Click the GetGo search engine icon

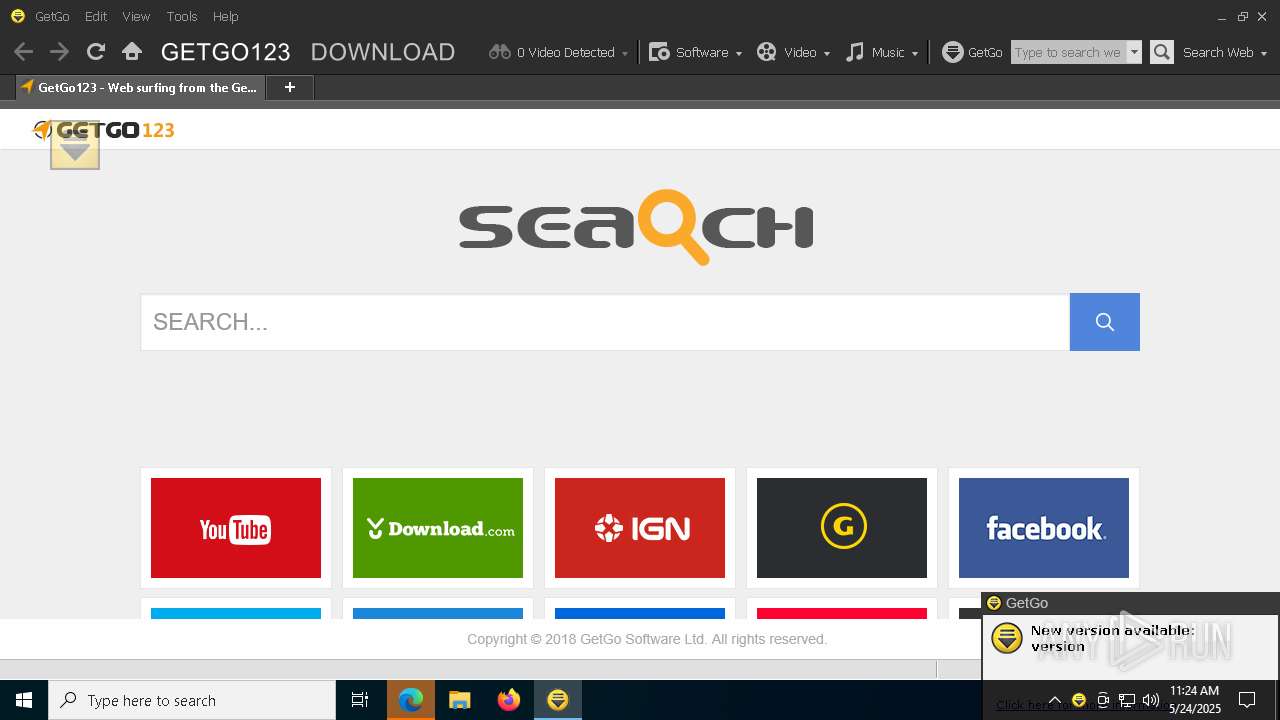[x=953, y=52]
